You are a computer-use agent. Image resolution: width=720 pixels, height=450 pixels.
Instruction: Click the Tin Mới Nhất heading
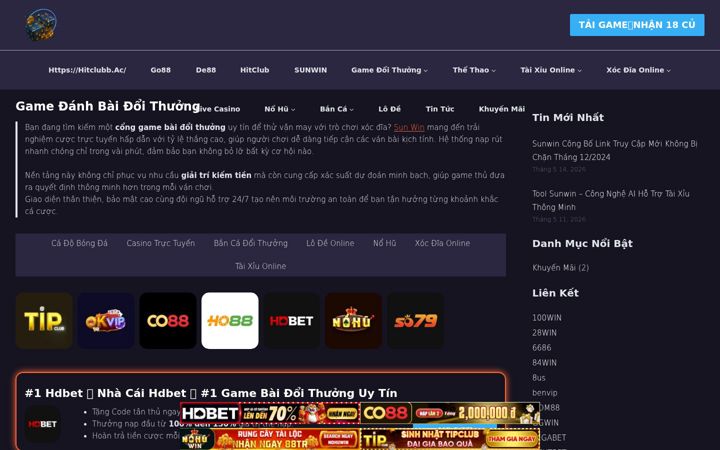(568, 118)
